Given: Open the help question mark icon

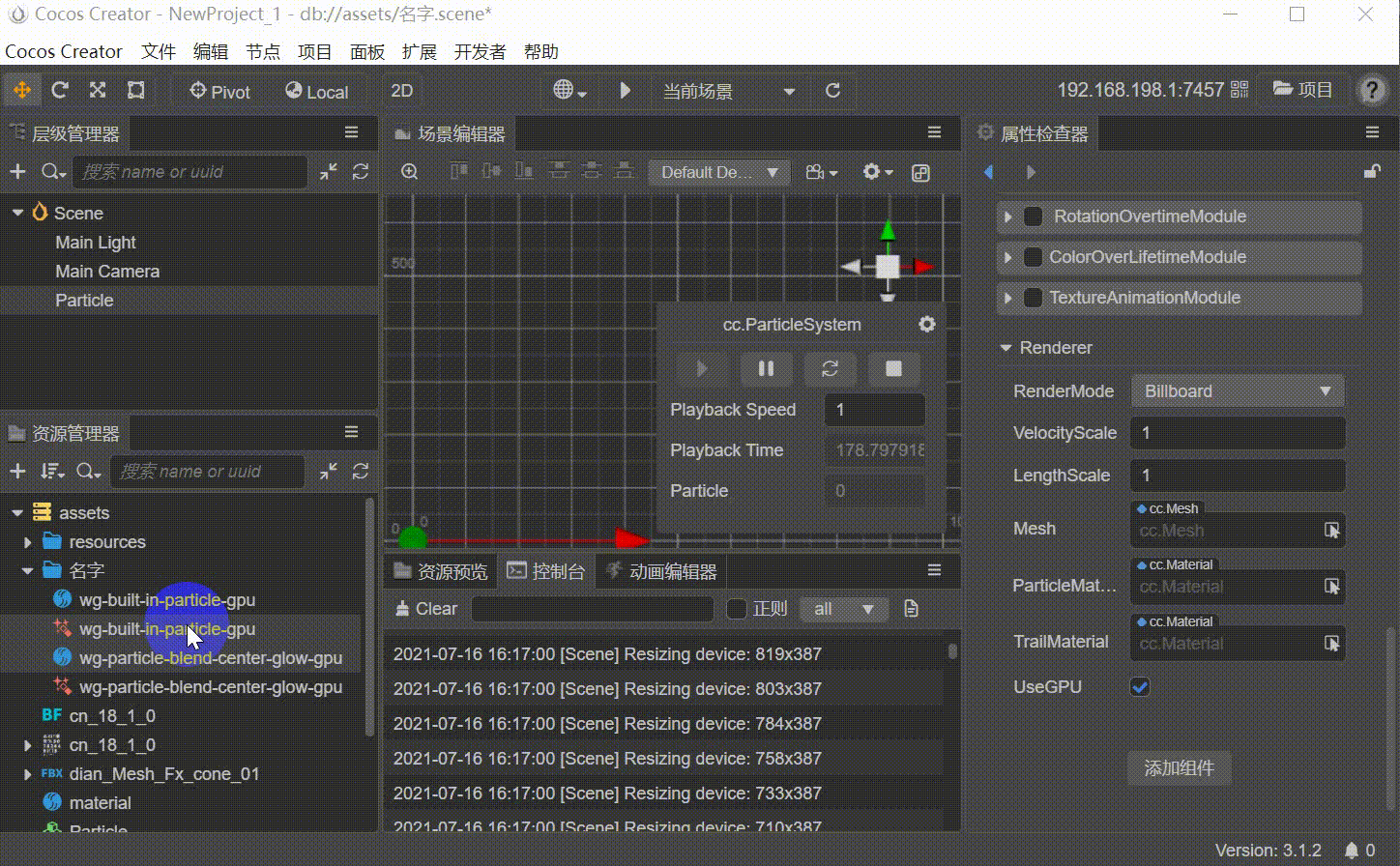Looking at the screenshot, I should click(x=1371, y=91).
